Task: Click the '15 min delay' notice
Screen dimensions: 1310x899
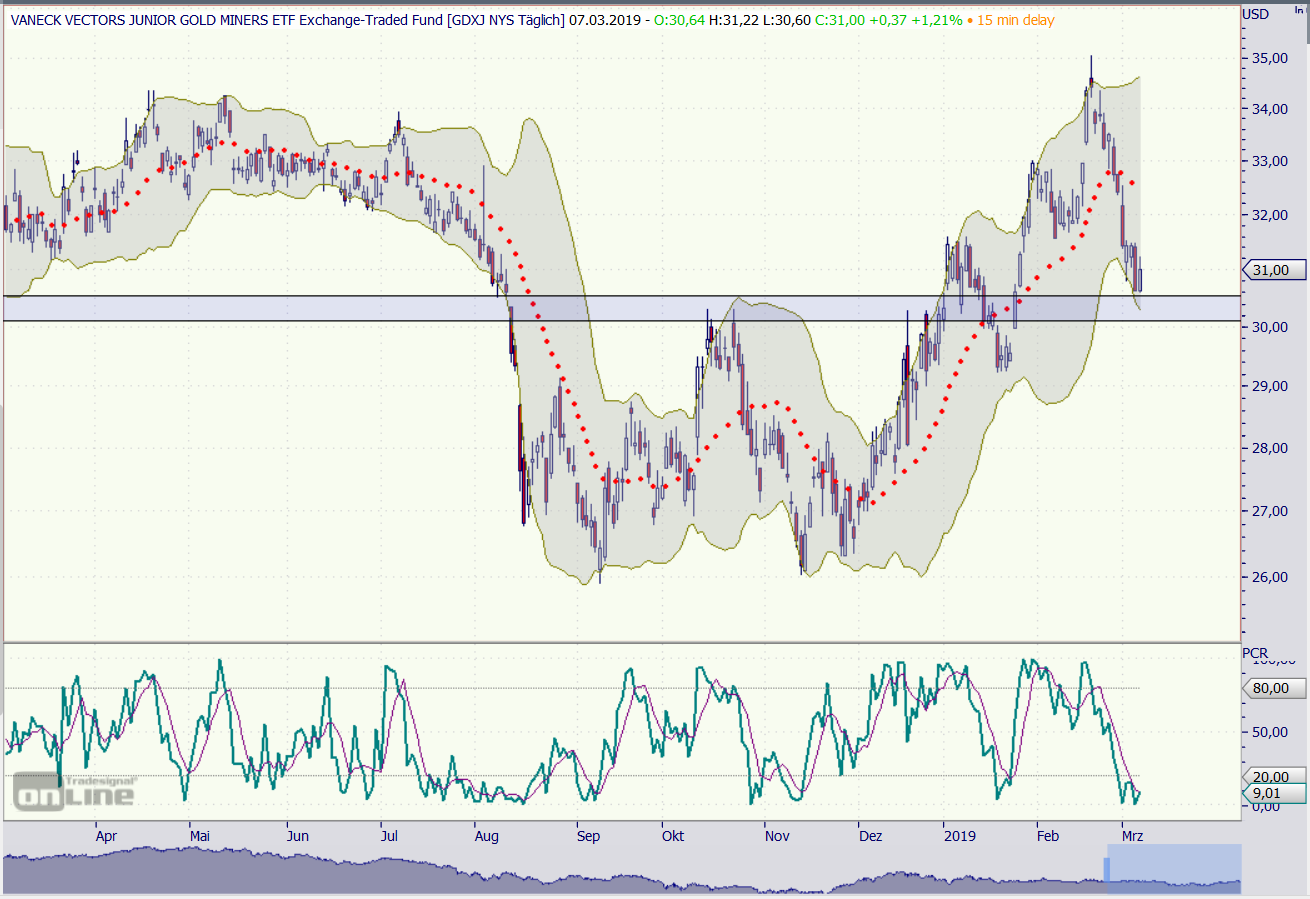Action: 1014,20
